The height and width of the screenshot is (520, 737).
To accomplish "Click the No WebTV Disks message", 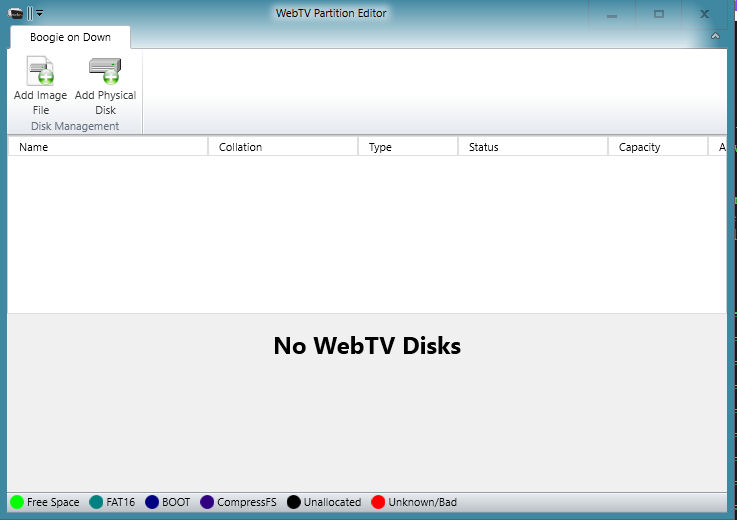I will (x=367, y=346).
